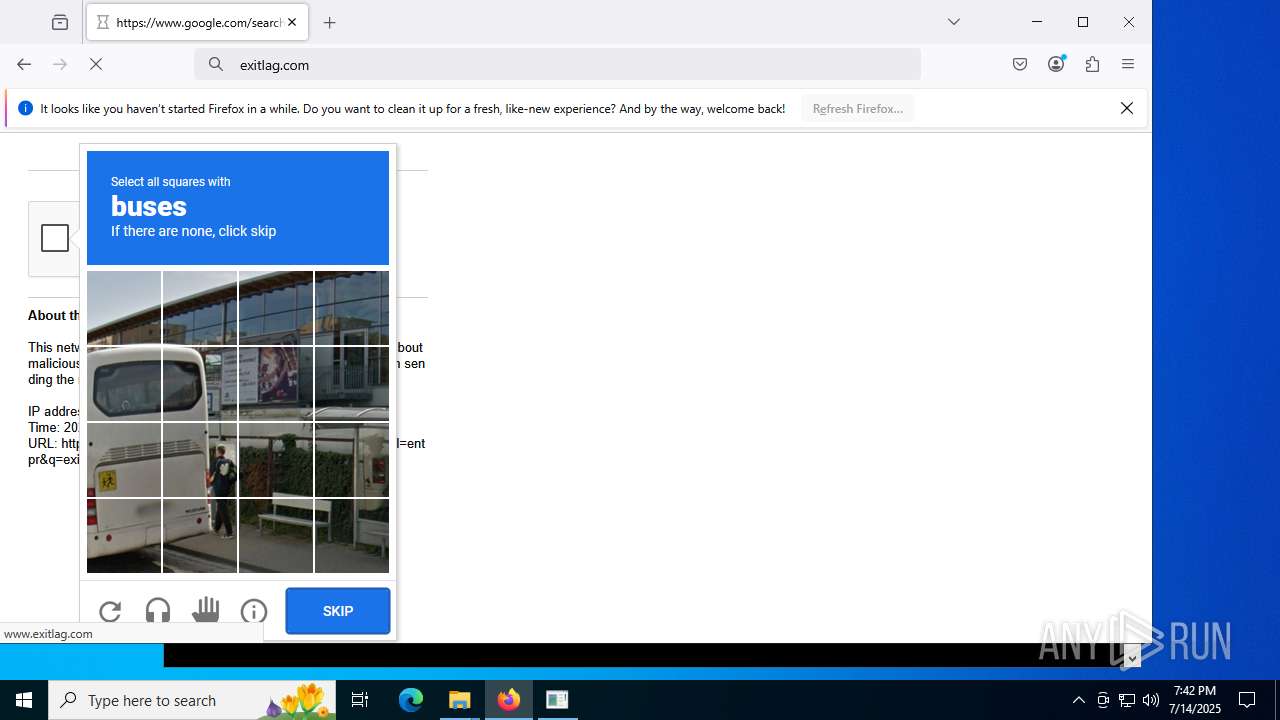Viewport: 1280px width, 720px height.
Task: Launch Microsoft Edge from the taskbar
Action: coord(411,700)
